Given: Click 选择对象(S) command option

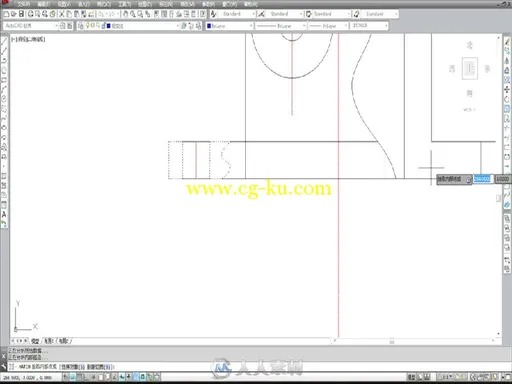Looking at the screenshot, I should 72,367.
